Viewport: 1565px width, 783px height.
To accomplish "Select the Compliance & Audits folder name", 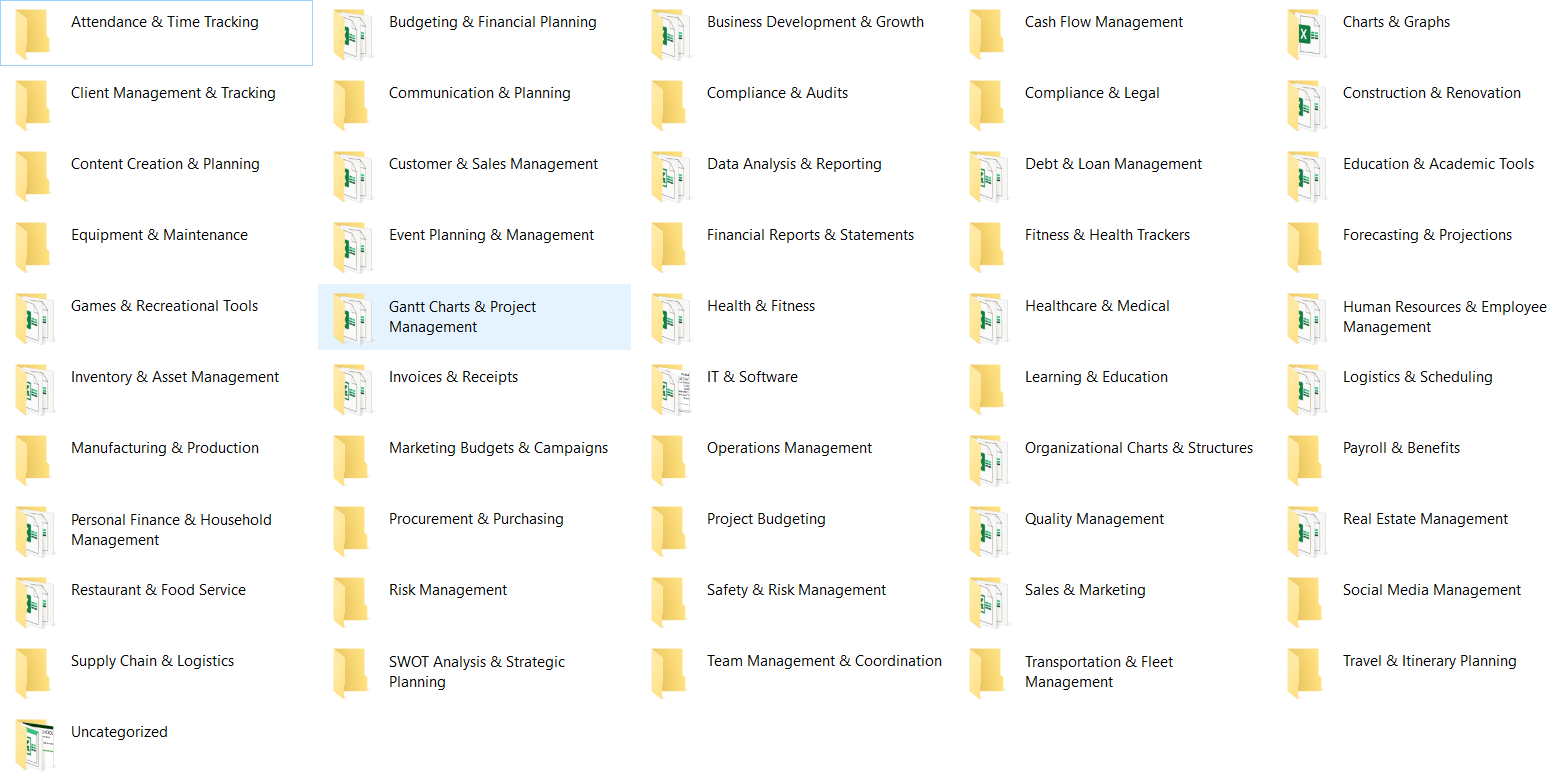I will click(777, 93).
